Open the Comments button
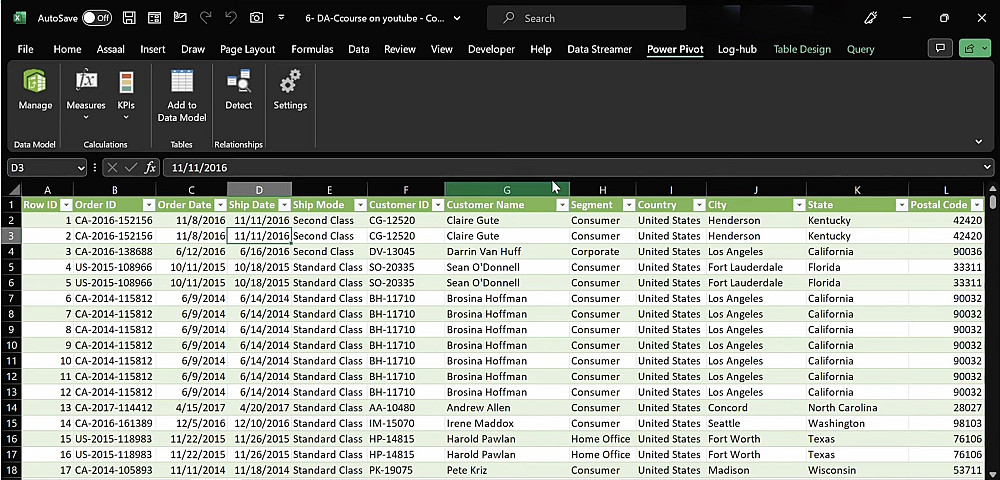The height and width of the screenshot is (480, 1000). [x=939, y=48]
